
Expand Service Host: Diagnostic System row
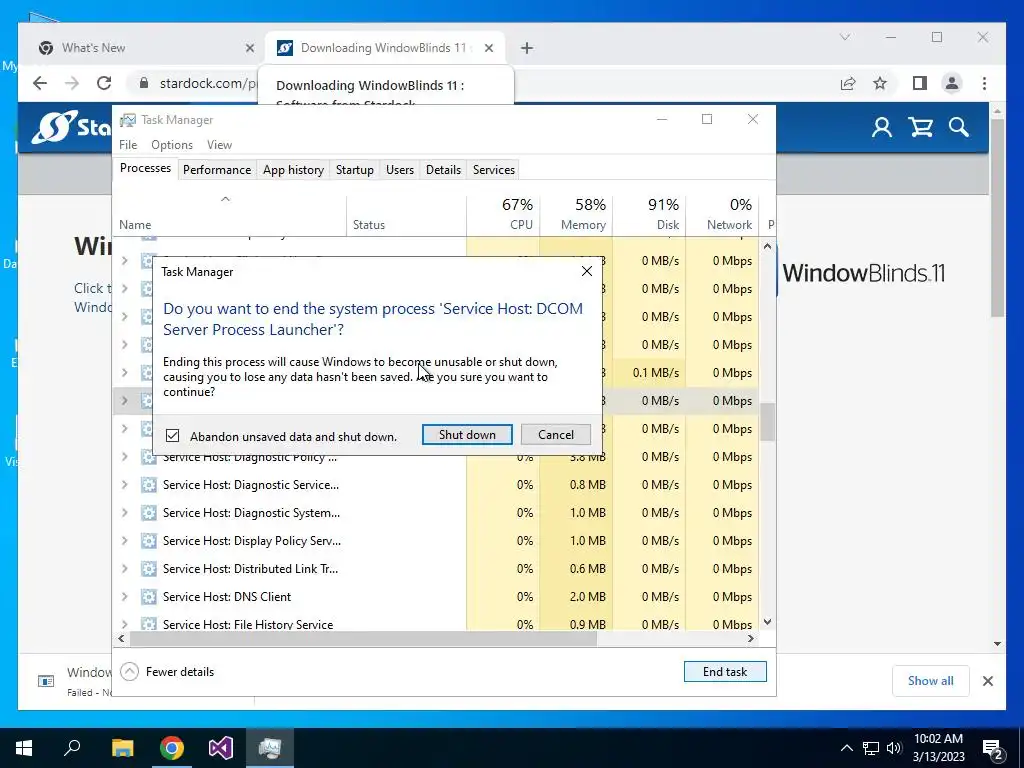[x=124, y=513]
